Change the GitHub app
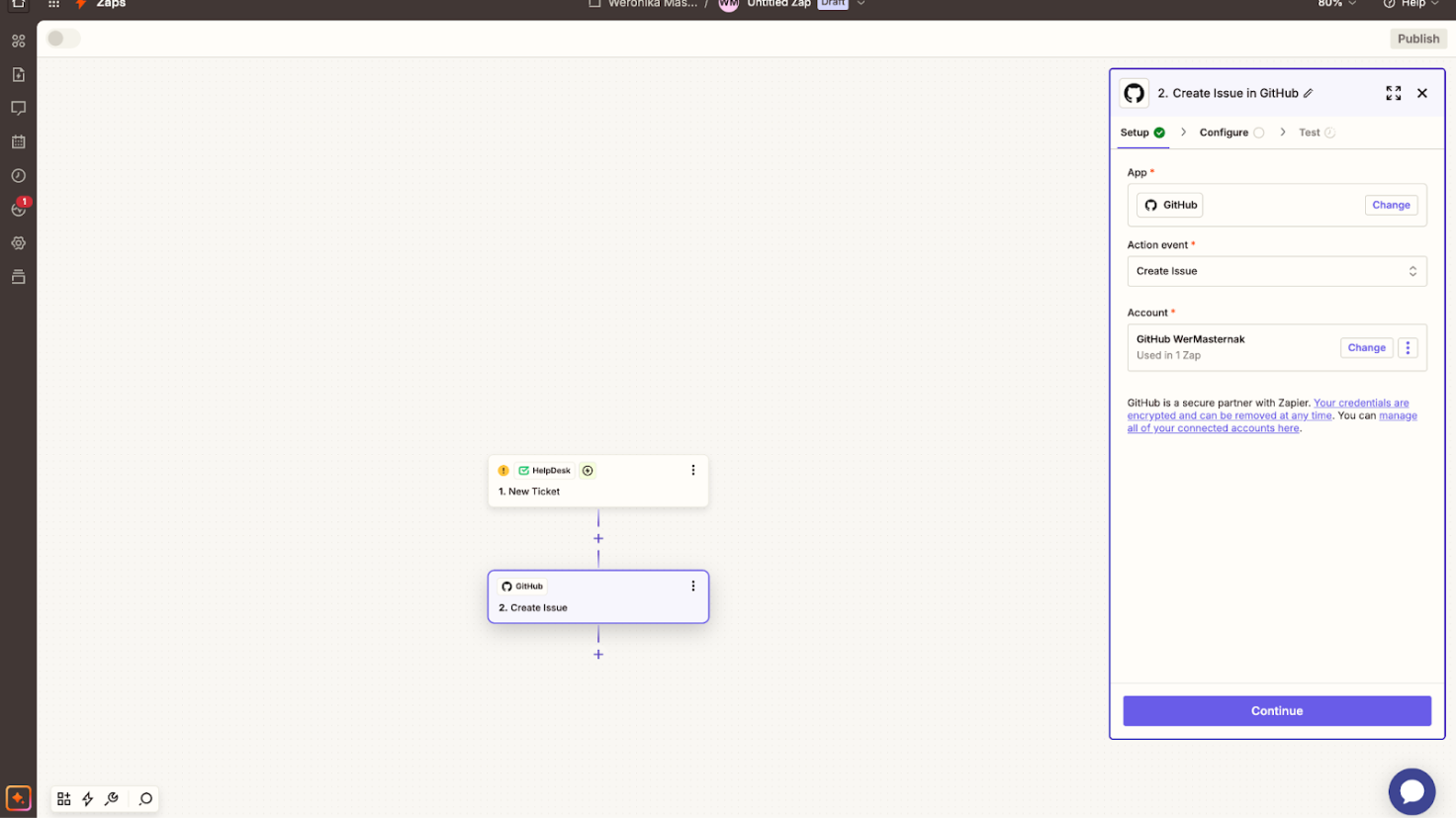Screen dimensions: 1456x818 click(1391, 205)
